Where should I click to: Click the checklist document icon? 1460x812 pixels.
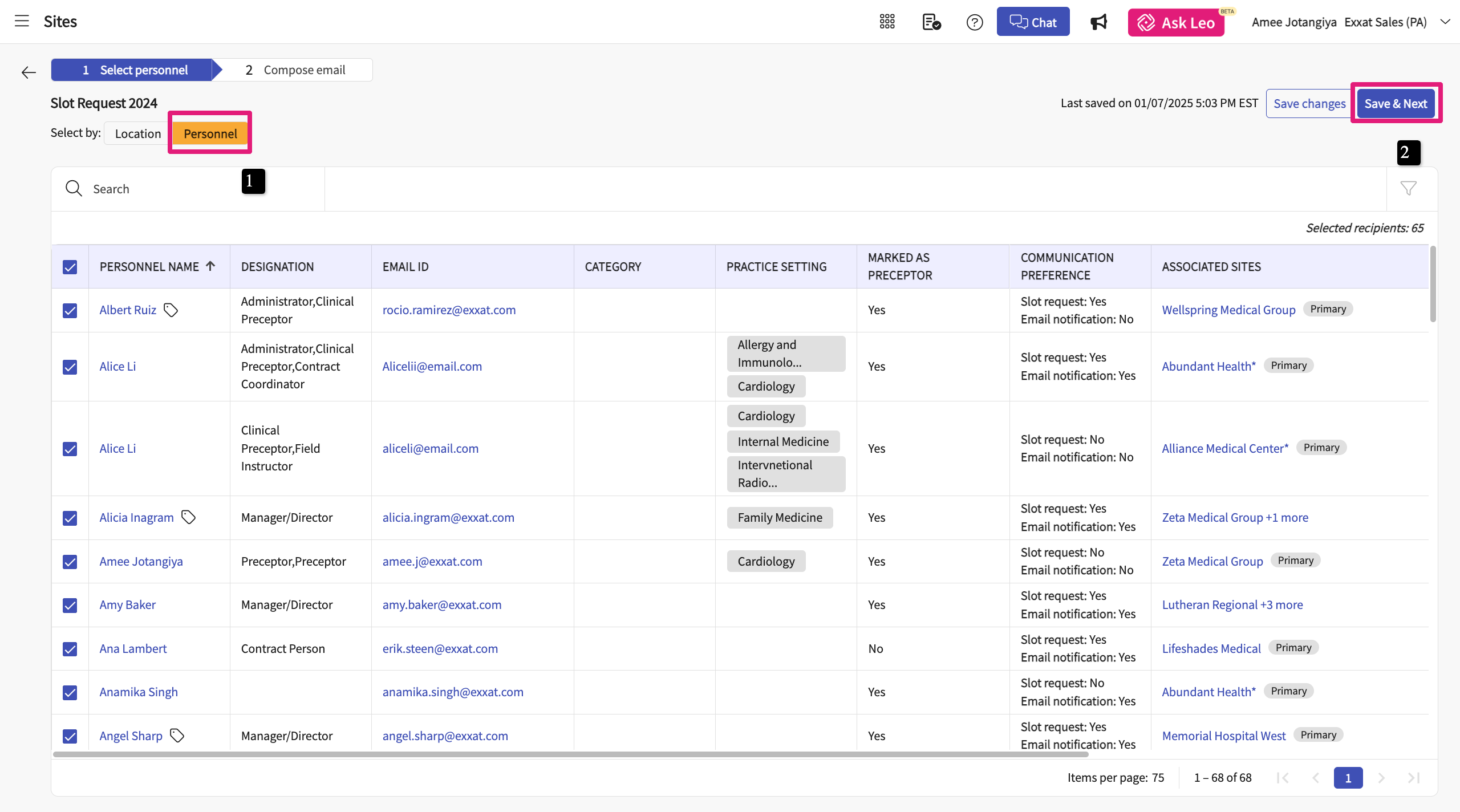pyautogui.click(x=931, y=22)
